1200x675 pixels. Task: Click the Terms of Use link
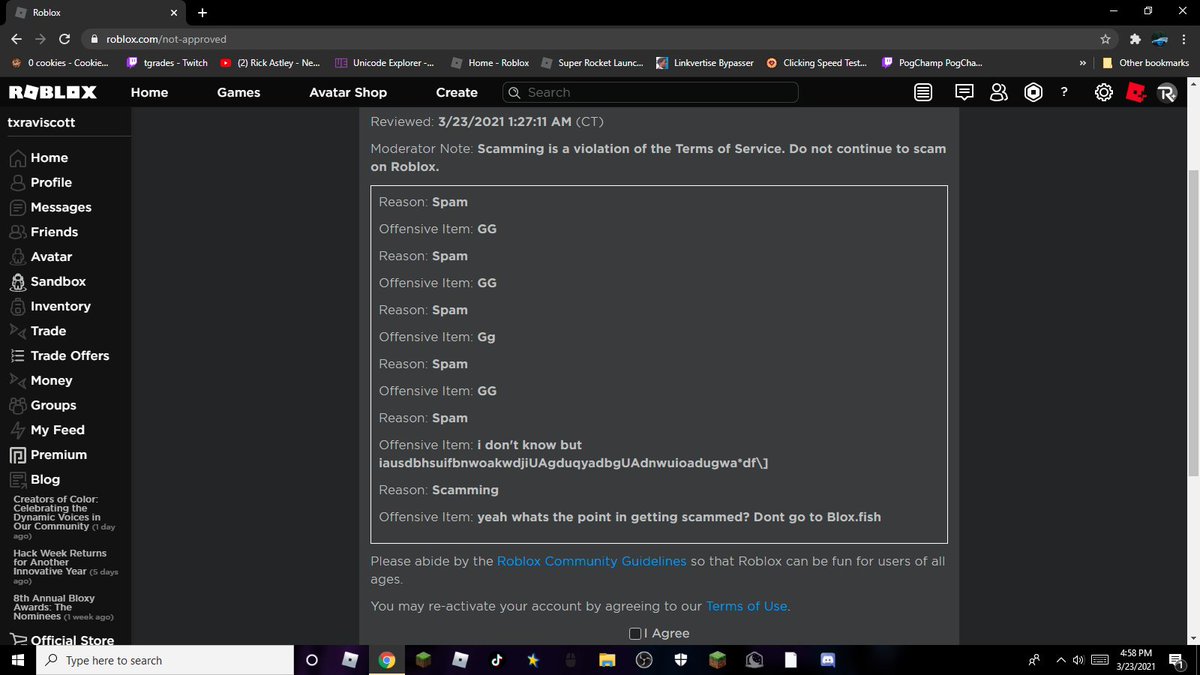[746, 606]
